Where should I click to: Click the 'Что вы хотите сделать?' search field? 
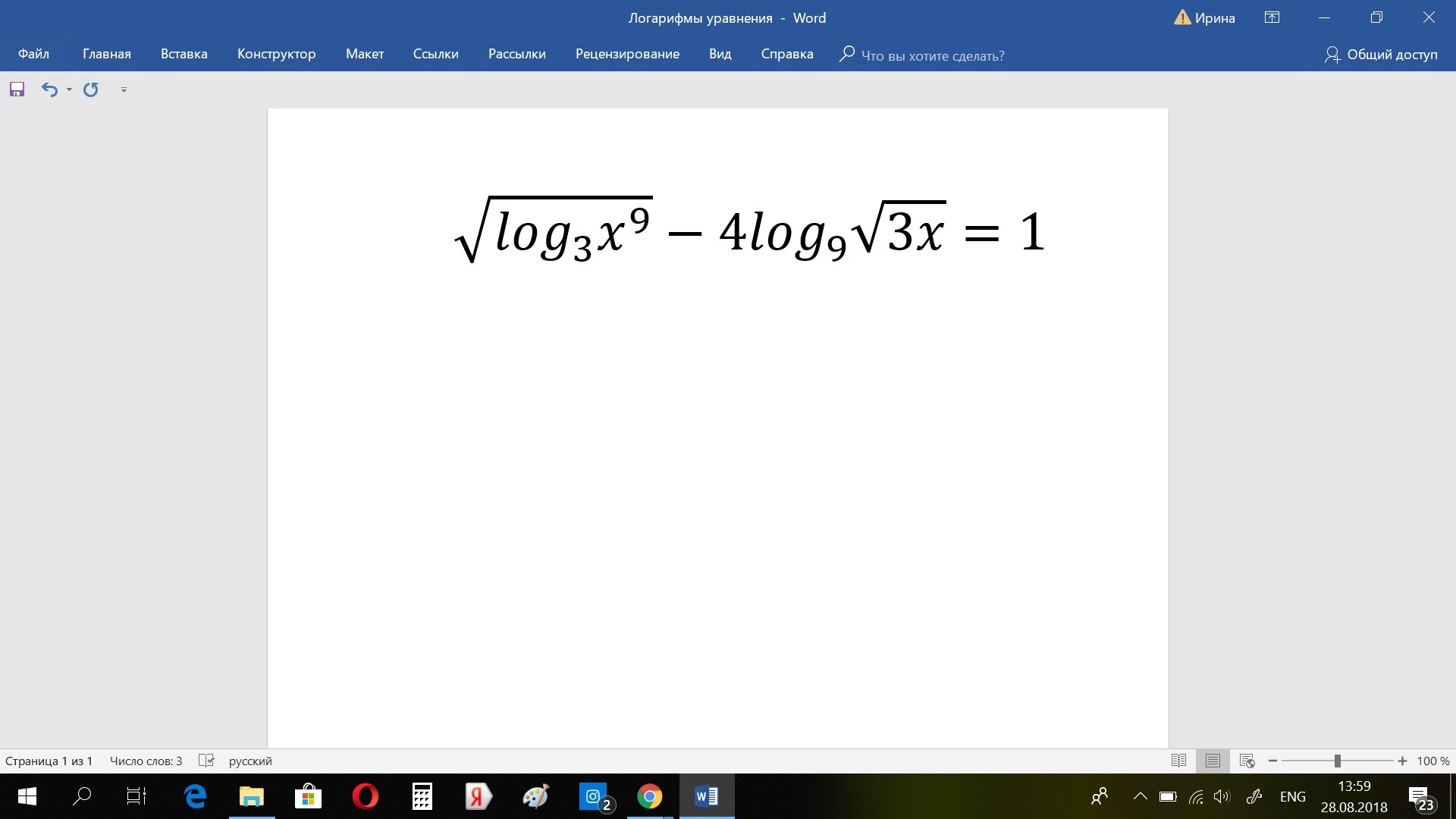pyautogui.click(x=932, y=55)
